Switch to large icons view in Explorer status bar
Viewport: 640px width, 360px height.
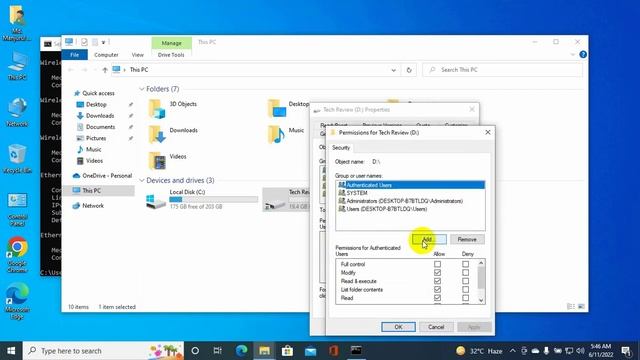click(x=581, y=307)
